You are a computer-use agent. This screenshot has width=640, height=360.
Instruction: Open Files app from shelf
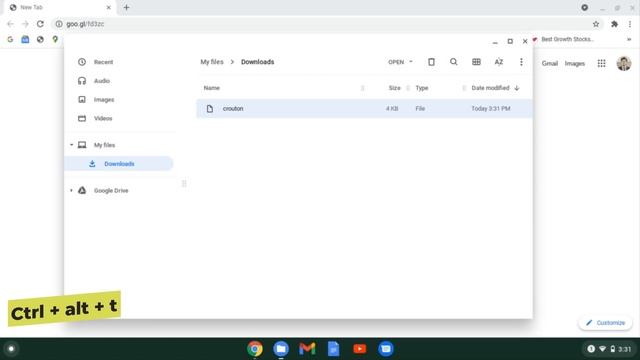click(x=281, y=349)
